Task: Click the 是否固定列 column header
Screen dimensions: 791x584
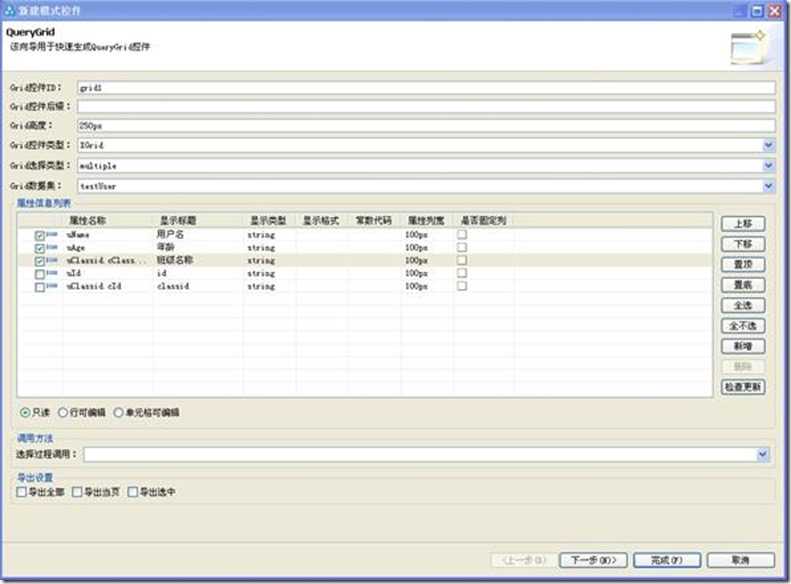Action: [484, 220]
